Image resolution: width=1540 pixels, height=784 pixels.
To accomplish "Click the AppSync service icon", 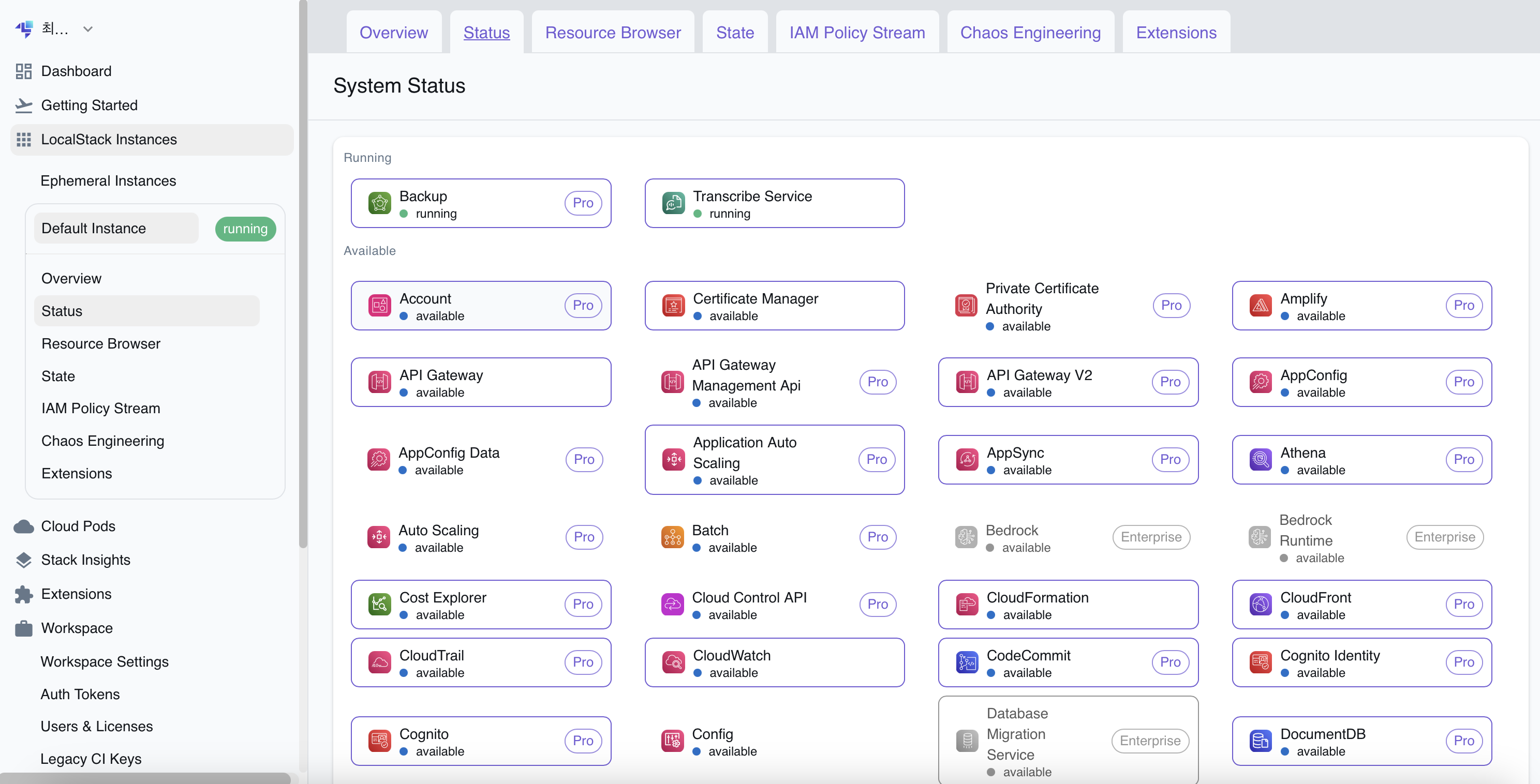I will [967, 460].
